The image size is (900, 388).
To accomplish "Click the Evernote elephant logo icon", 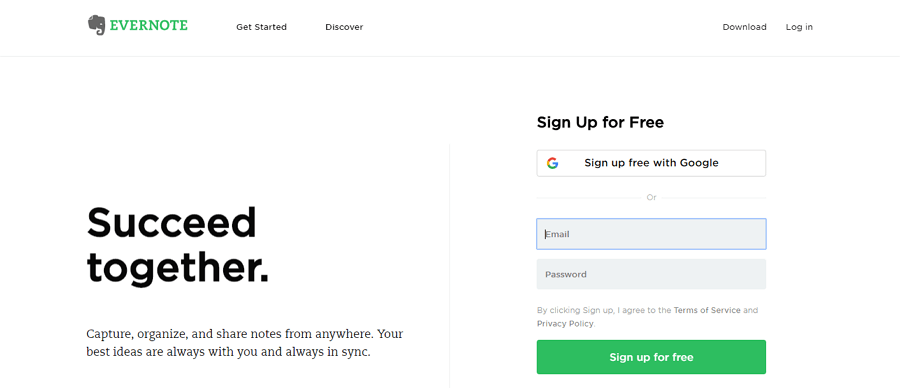I will pyautogui.click(x=96, y=25).
